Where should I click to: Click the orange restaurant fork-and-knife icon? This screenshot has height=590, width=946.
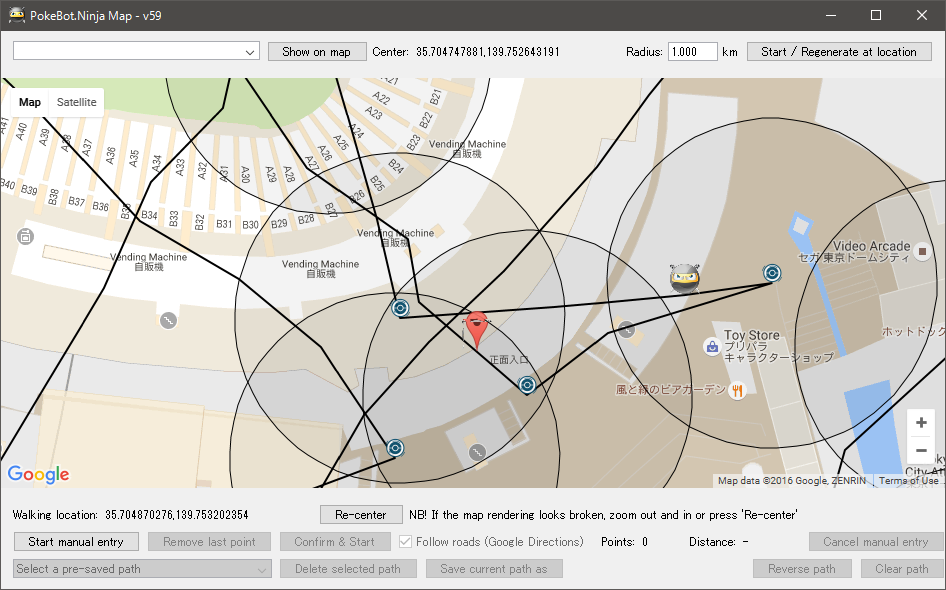point(737,391)
